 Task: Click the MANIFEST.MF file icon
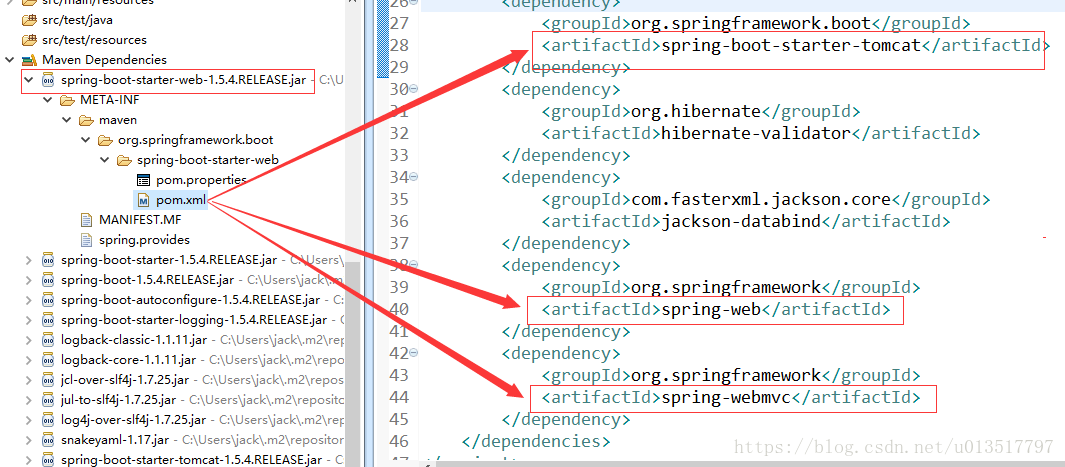[86, 220]
